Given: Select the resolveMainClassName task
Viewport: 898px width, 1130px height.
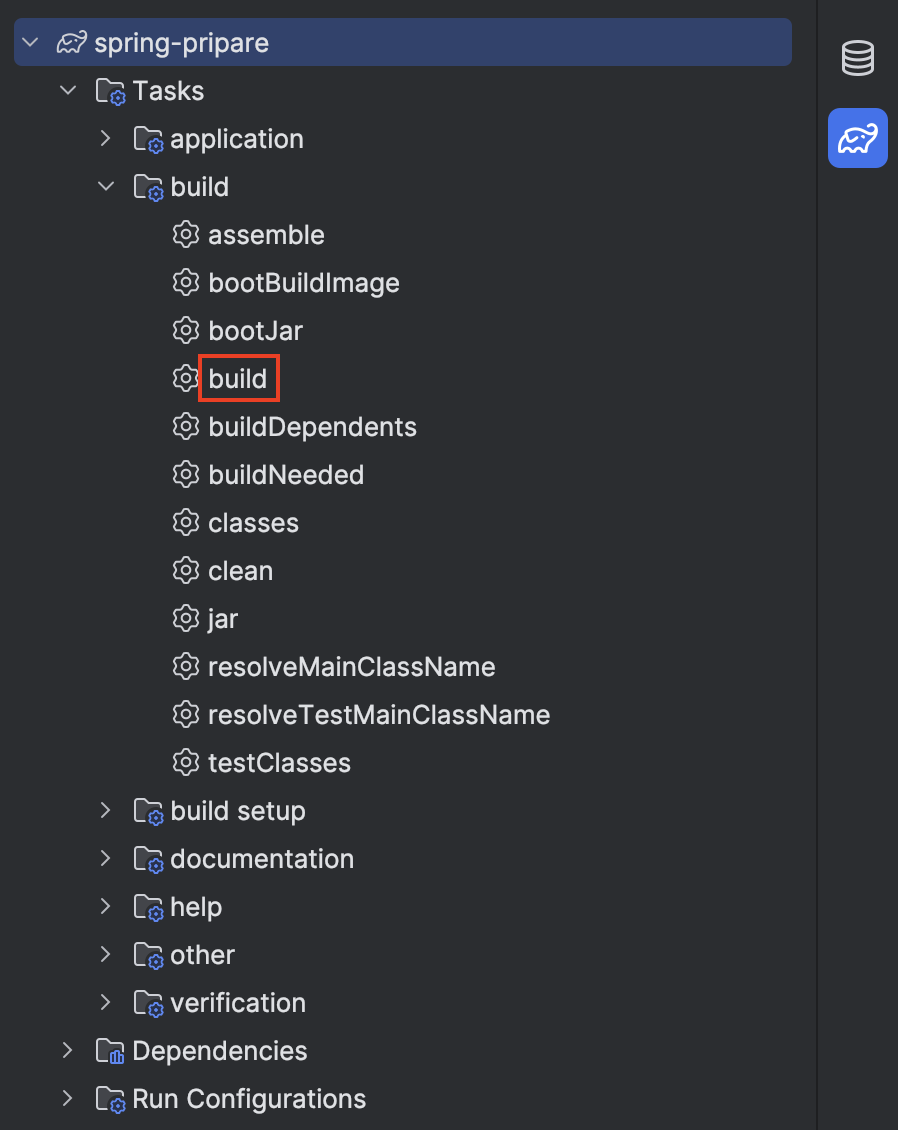Looking at the screenshot, I should pos(351,667).
